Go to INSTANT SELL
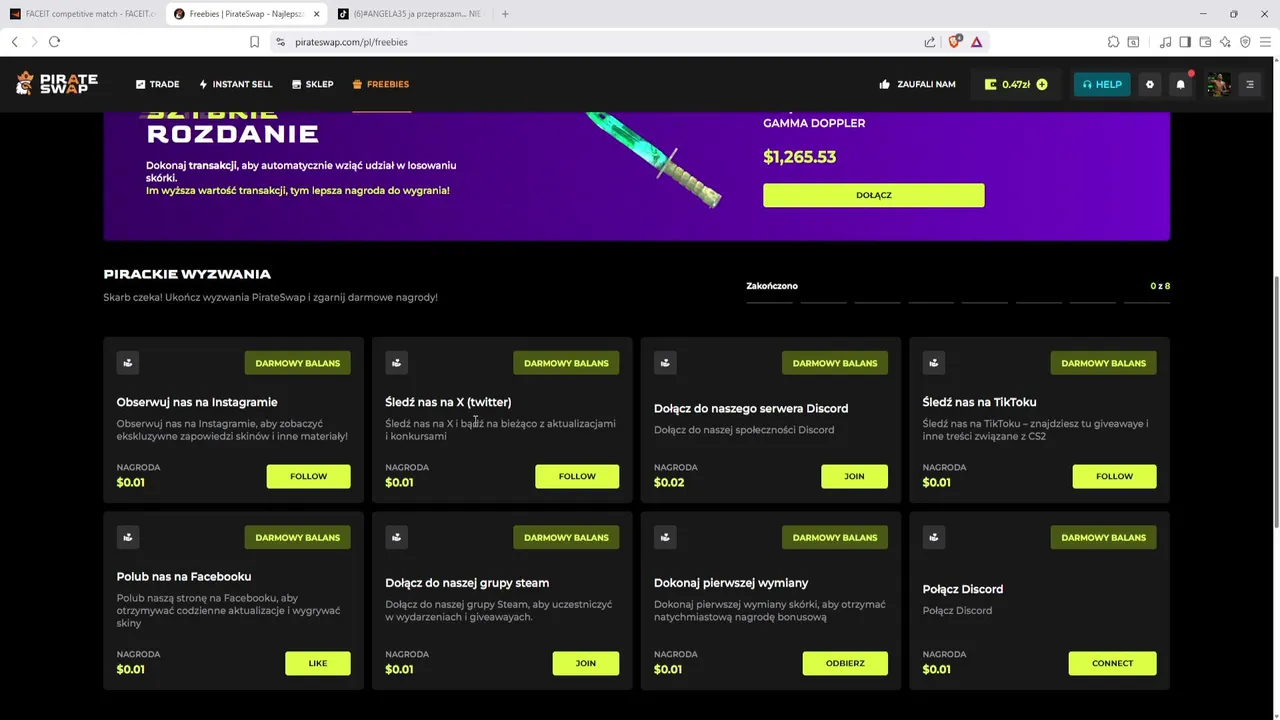The width and height of the screenshot is (1280, 720). (x=236, y=84)
